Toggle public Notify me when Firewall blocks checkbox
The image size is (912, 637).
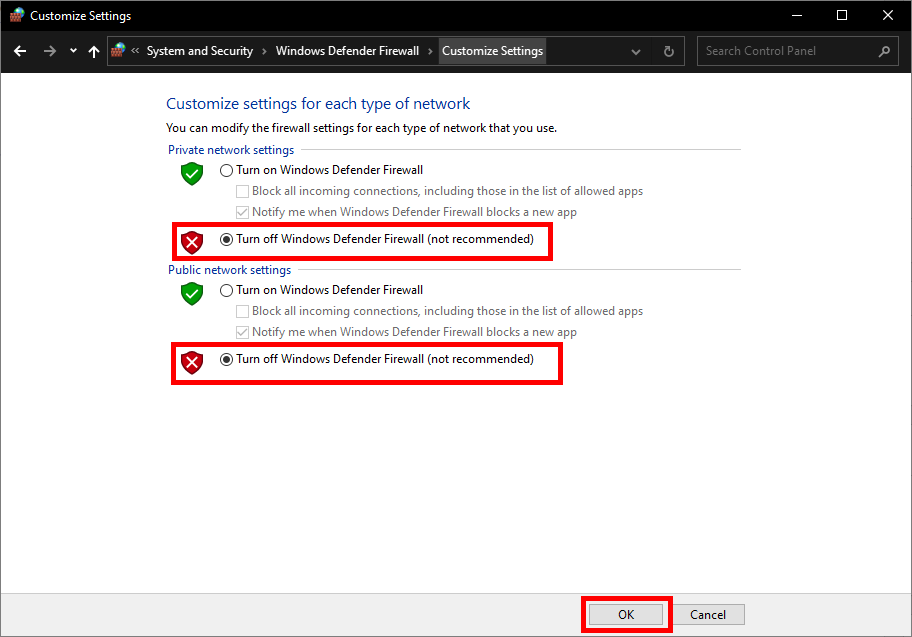point(242,332)
